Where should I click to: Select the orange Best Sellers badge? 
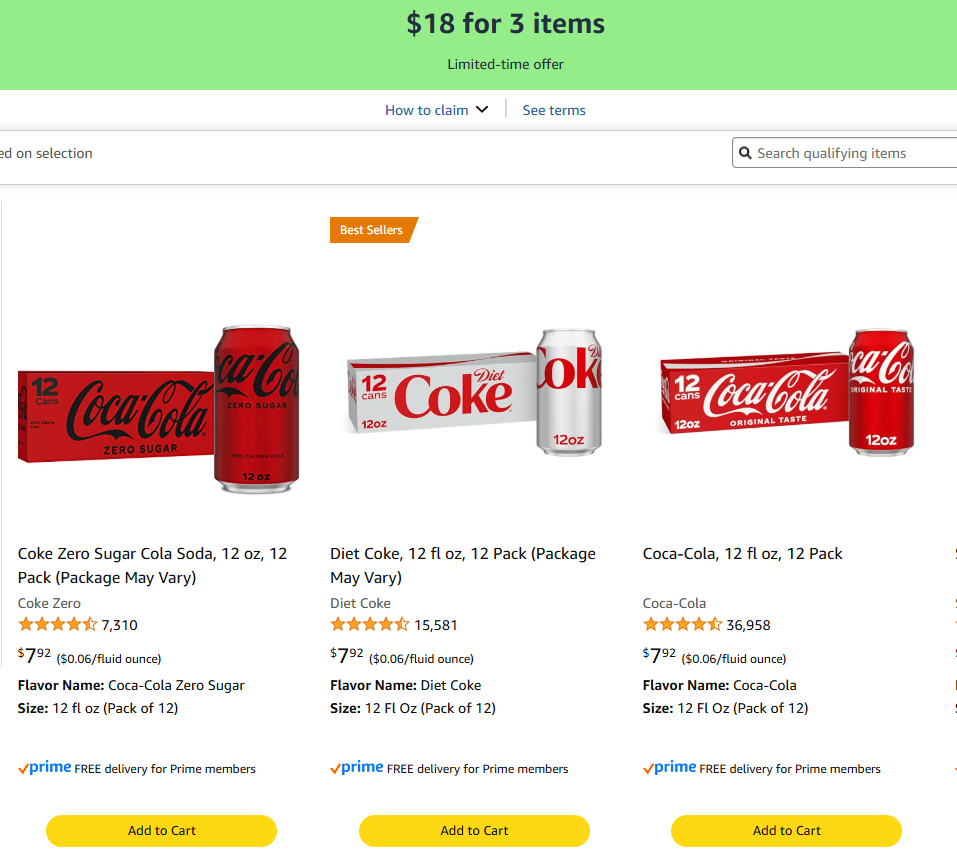370,229
